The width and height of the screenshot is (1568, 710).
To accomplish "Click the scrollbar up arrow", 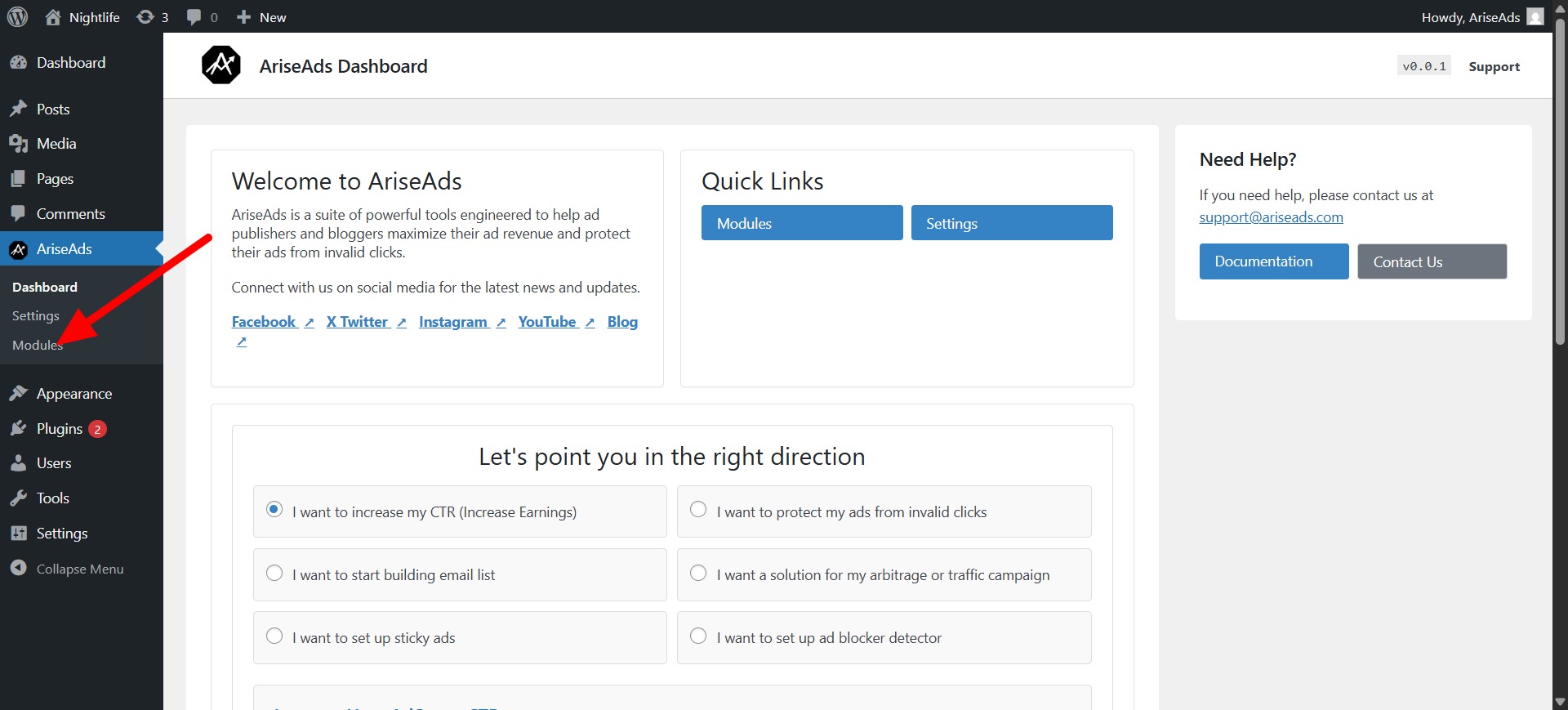I will (x=1560, y=7).
